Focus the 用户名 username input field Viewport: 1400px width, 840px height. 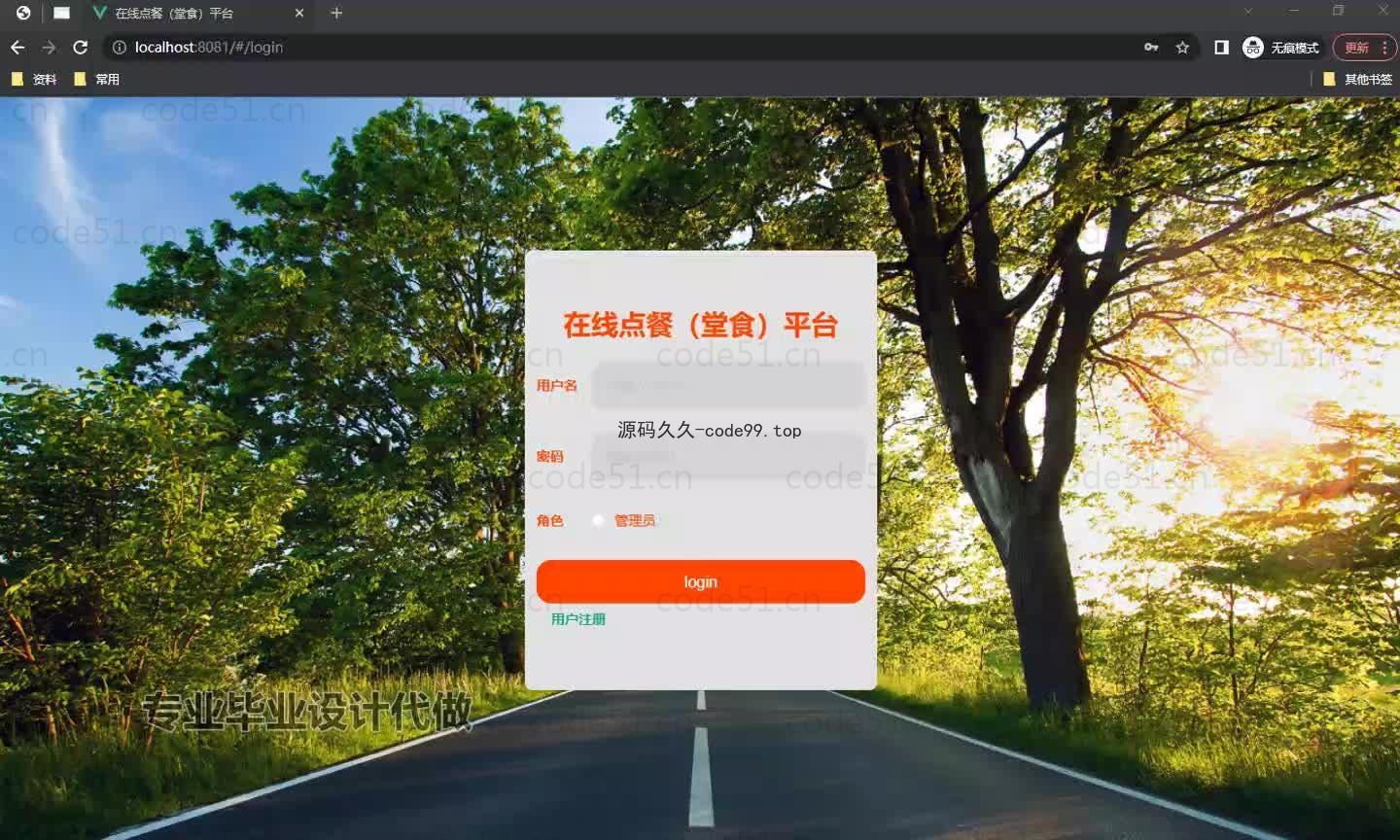728,385
